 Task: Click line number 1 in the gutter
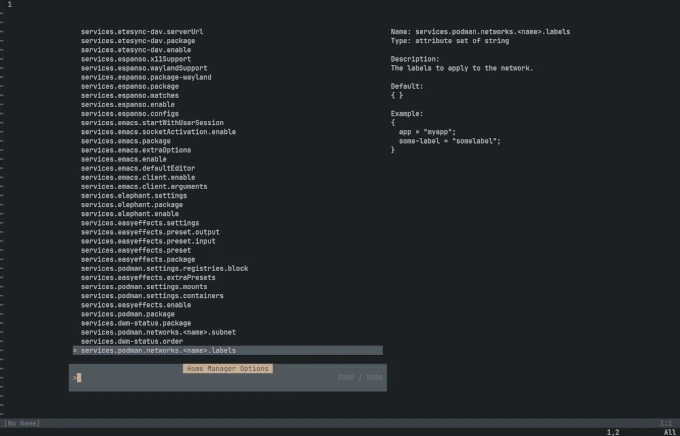pos(10,4)
